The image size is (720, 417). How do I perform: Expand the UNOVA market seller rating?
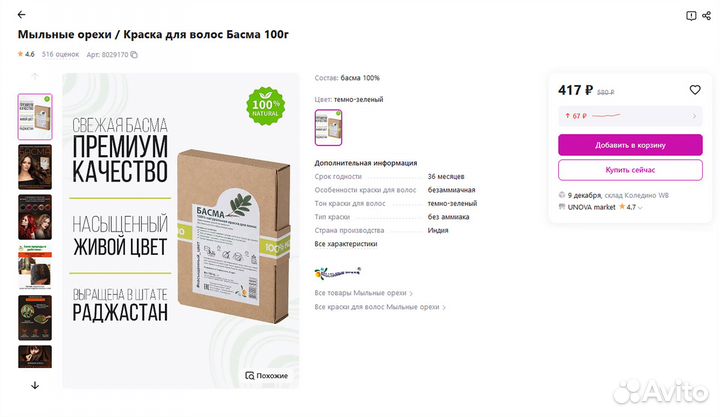point(640,207)
